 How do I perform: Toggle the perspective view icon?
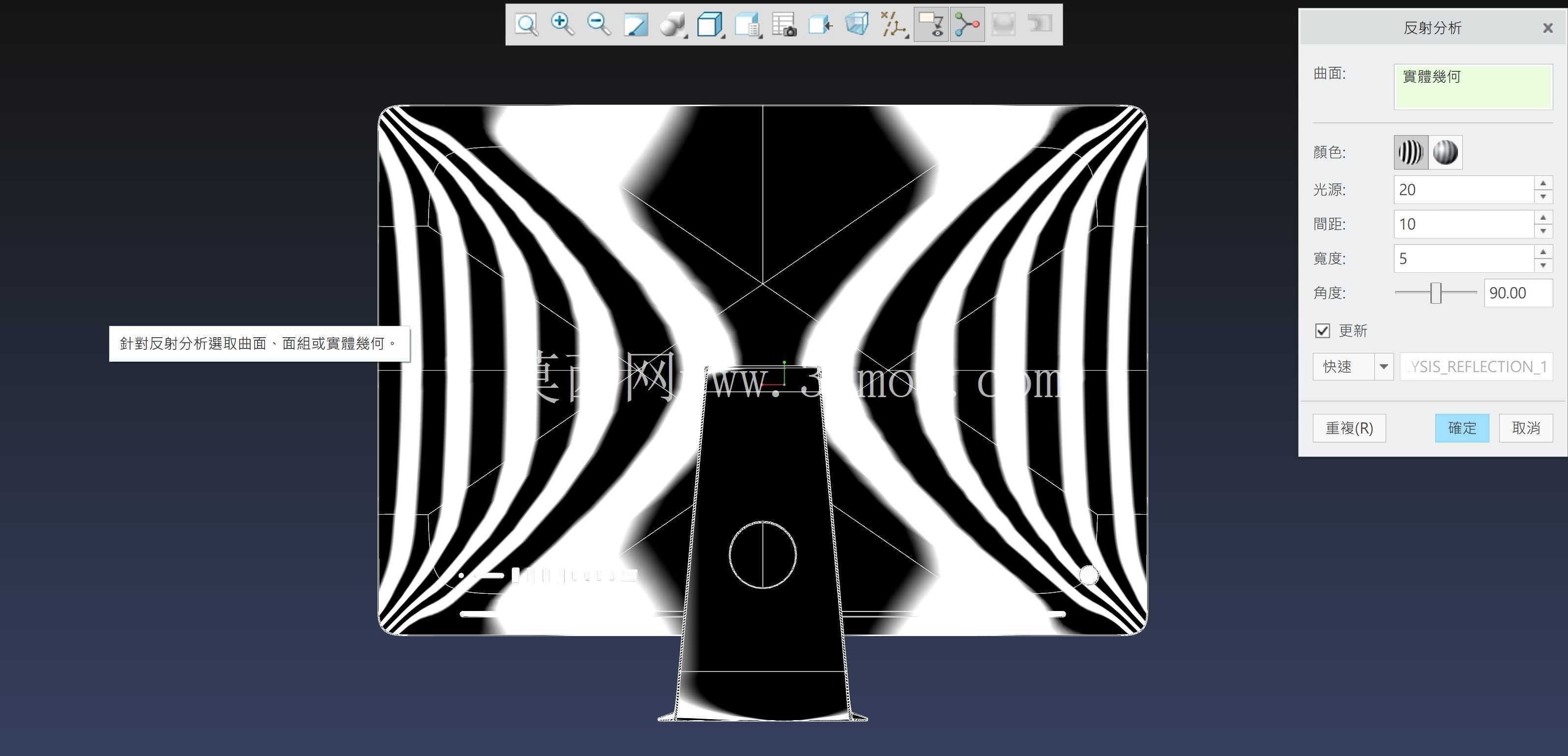click(857, 25)
